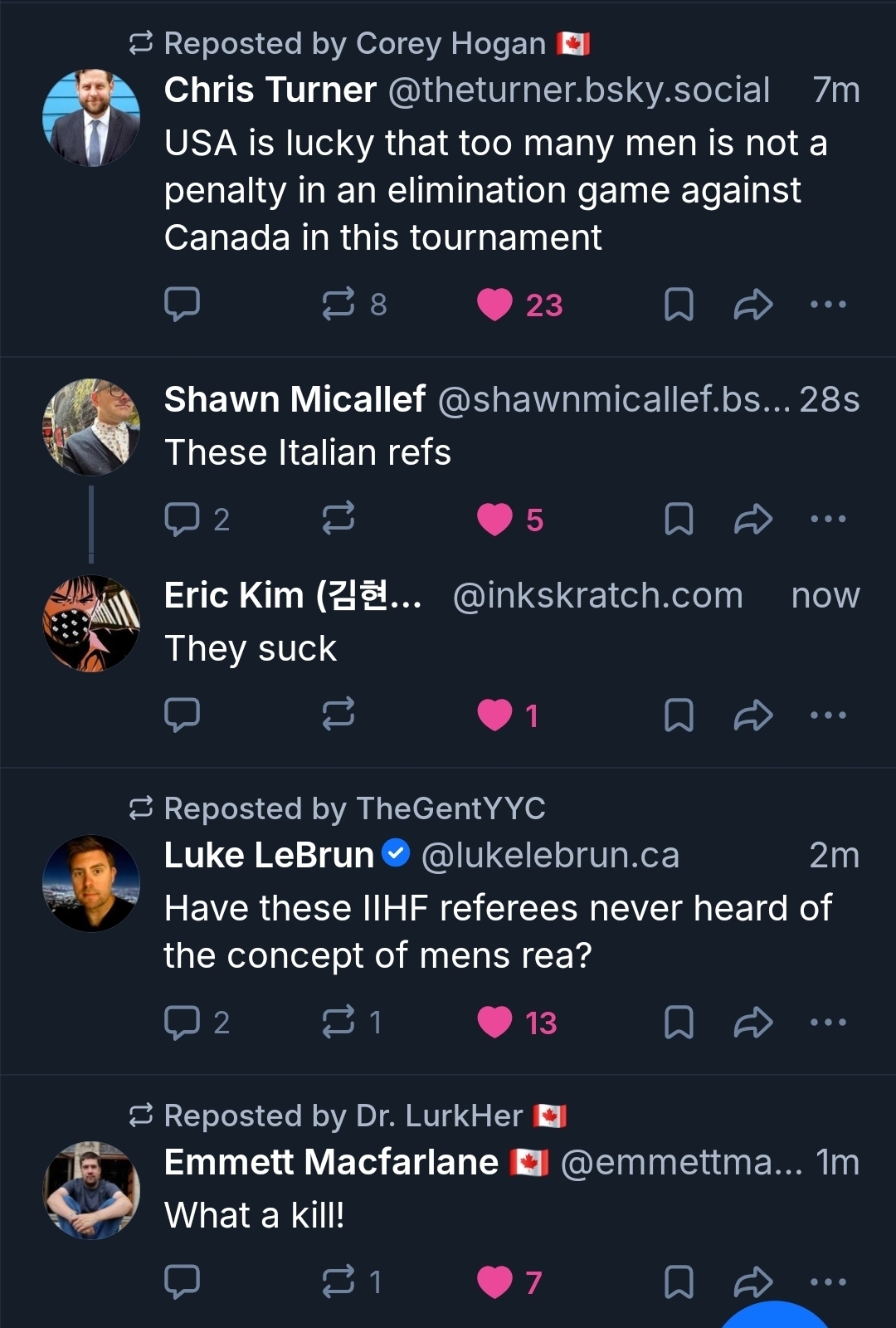Open the Reposted by Corey Hogan link
Screen dimensions: 896x1328
(355, 43)
